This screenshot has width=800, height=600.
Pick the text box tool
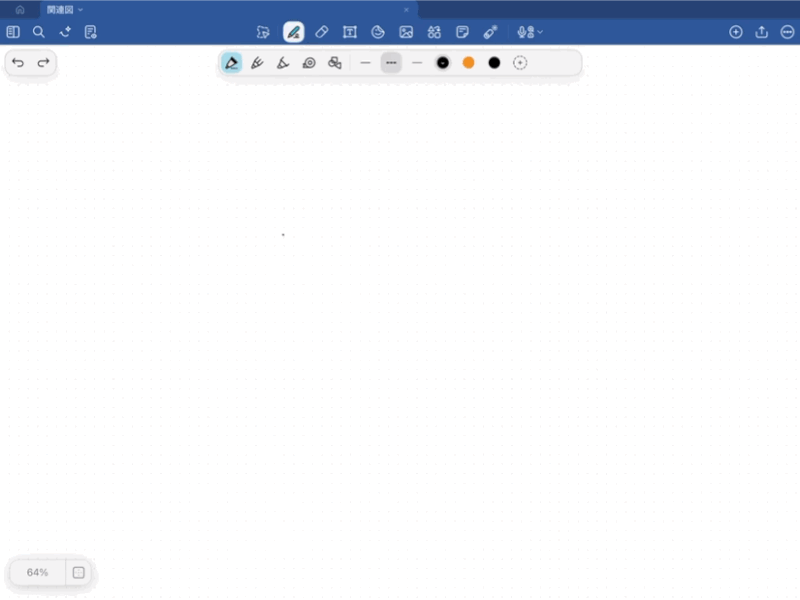[x=350, y=32]
